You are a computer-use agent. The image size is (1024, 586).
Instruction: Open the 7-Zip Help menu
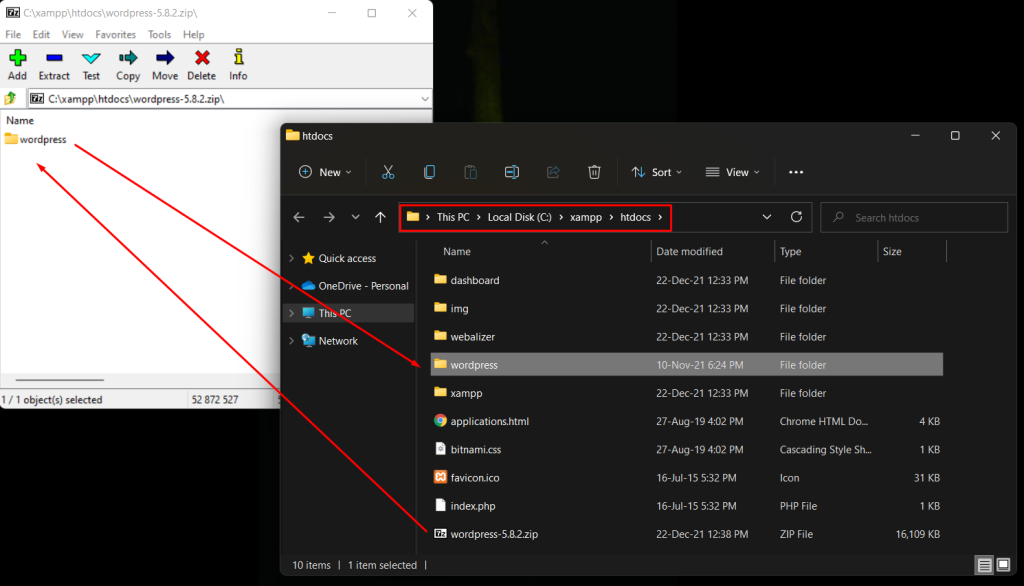pyautogui.click(x=193, y=35)
